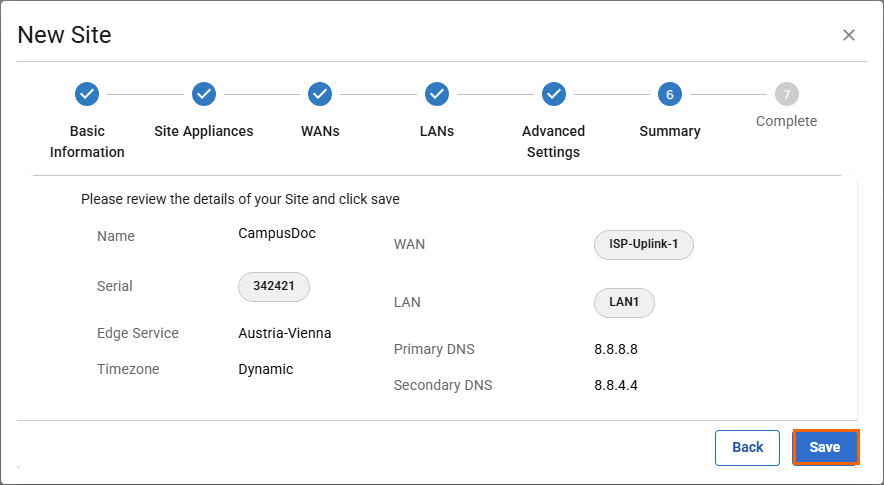Jump to the LANs step label
The image size is (884, 485).
pyautogui.click(x=437, y=131)
